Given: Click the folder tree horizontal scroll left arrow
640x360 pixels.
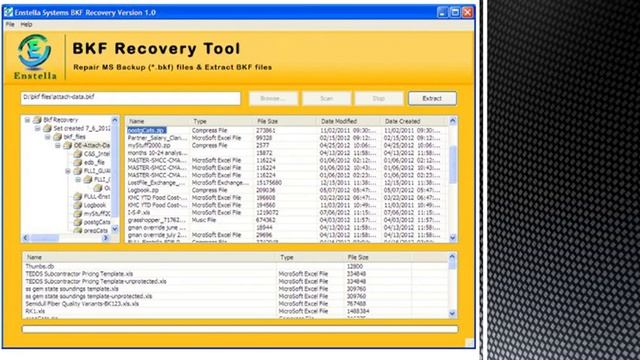Looking at the screenshot, I should [26, 238].
